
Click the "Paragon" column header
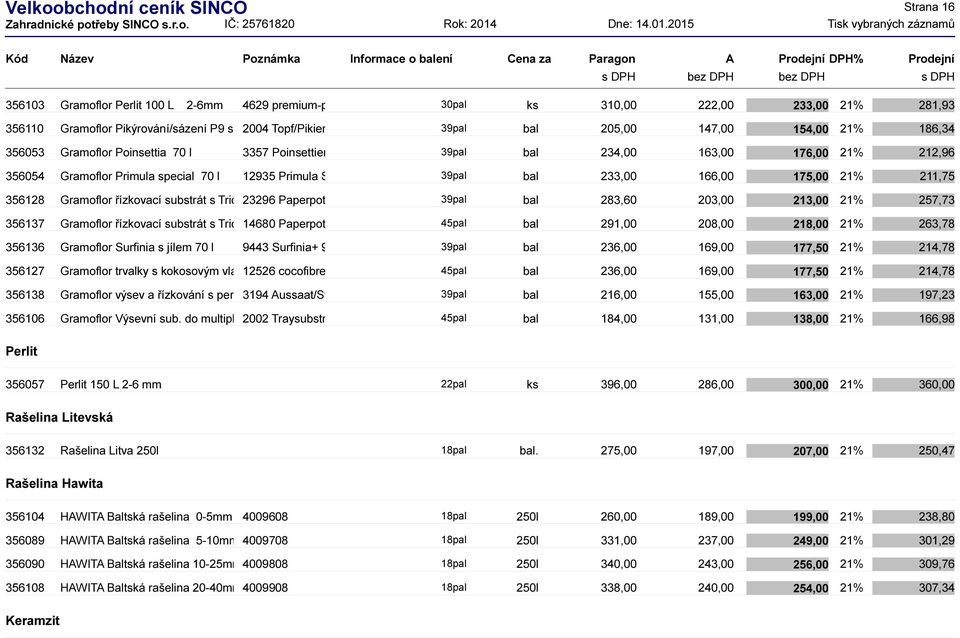coord(612,59)
